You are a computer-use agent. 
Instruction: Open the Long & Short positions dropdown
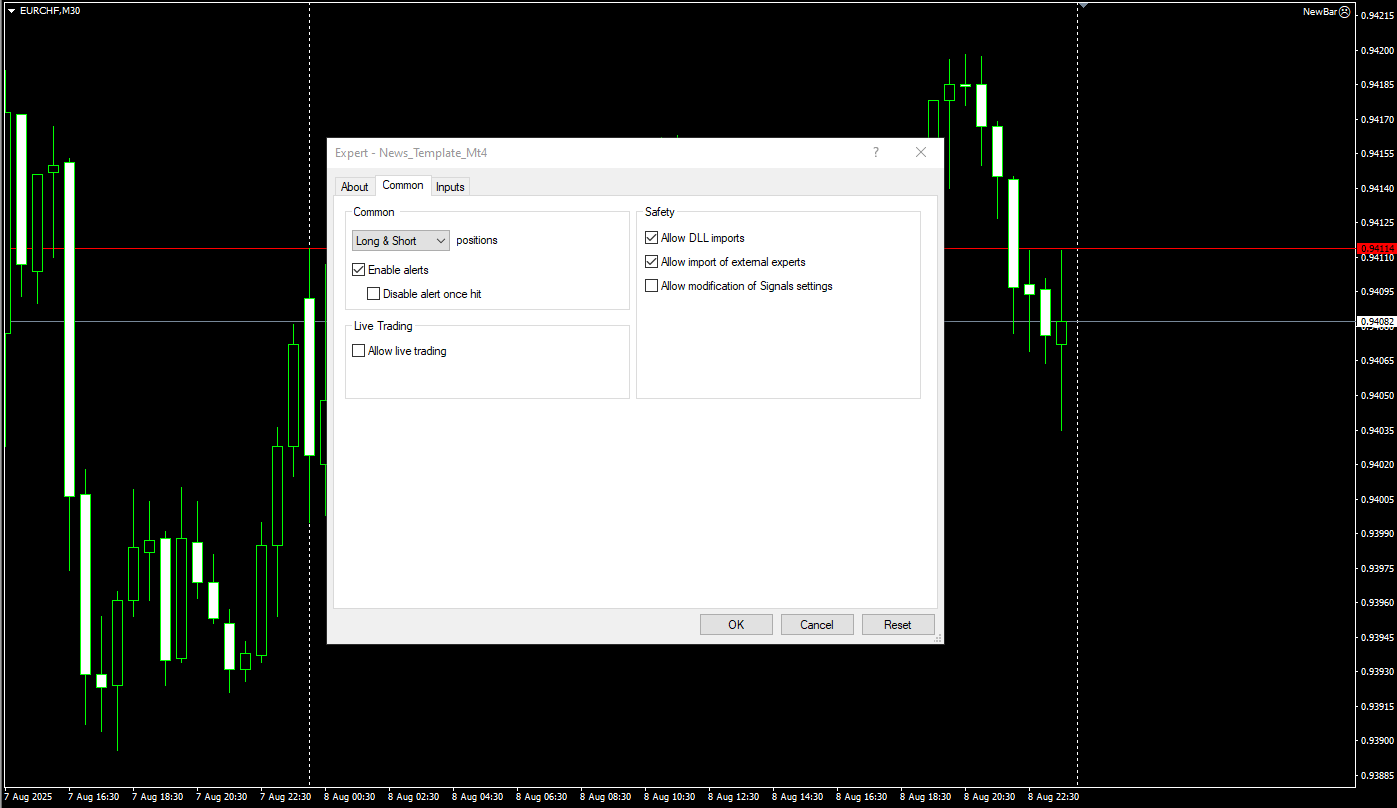[x=401, y=241]
